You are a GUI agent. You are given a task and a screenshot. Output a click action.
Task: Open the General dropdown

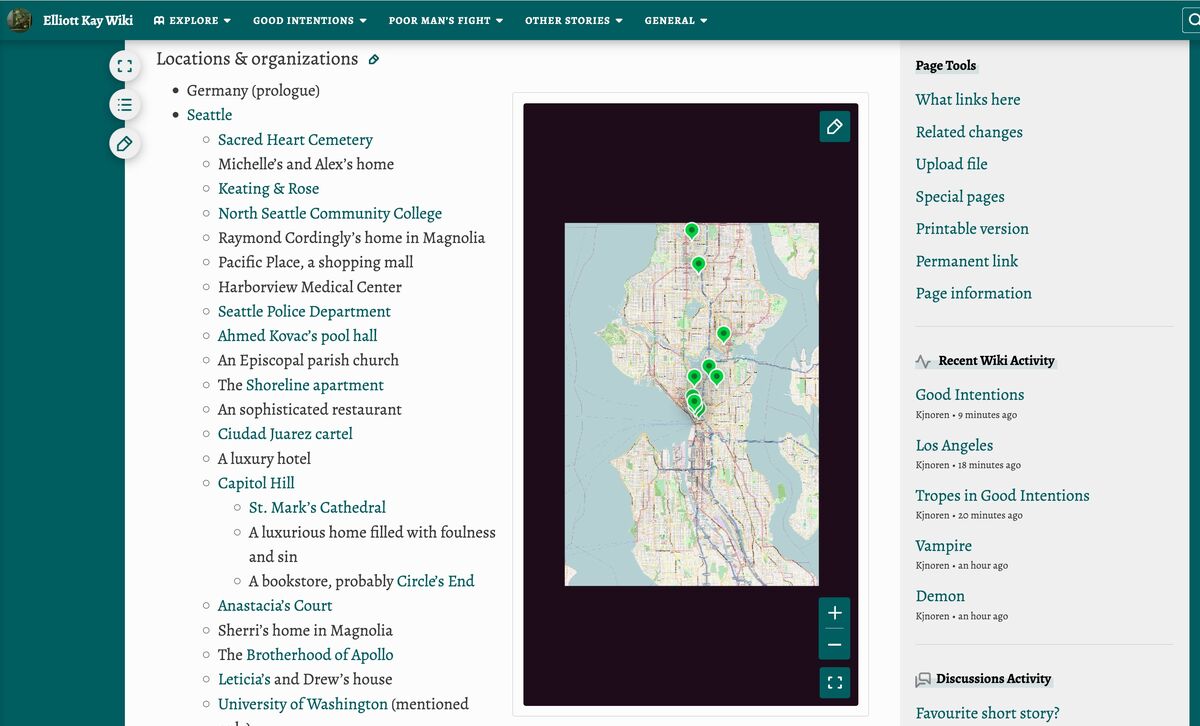(x=676, y=19)
